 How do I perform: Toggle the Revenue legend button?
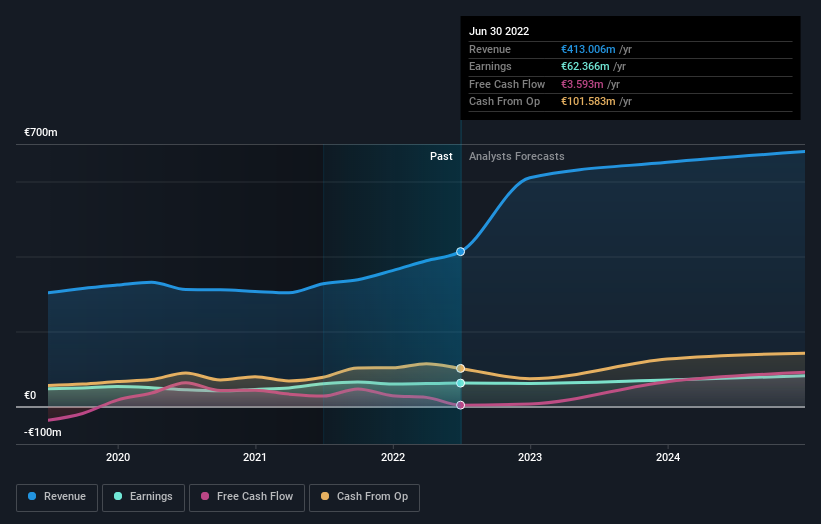57,497
